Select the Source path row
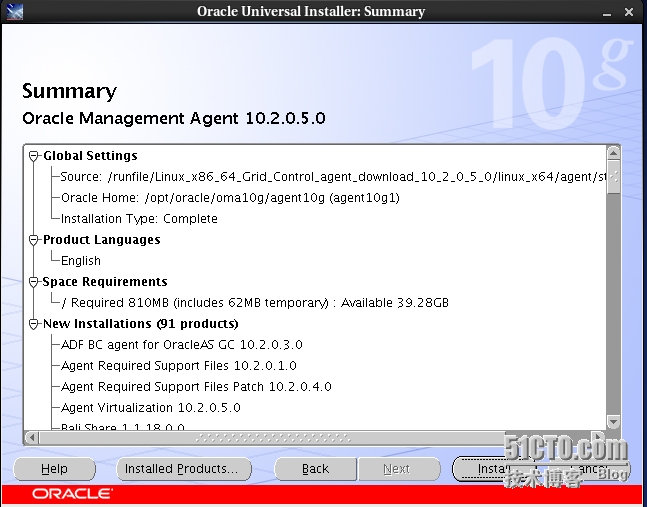The width and height of the screenshot is (647, 507). (x=333, y=177)
